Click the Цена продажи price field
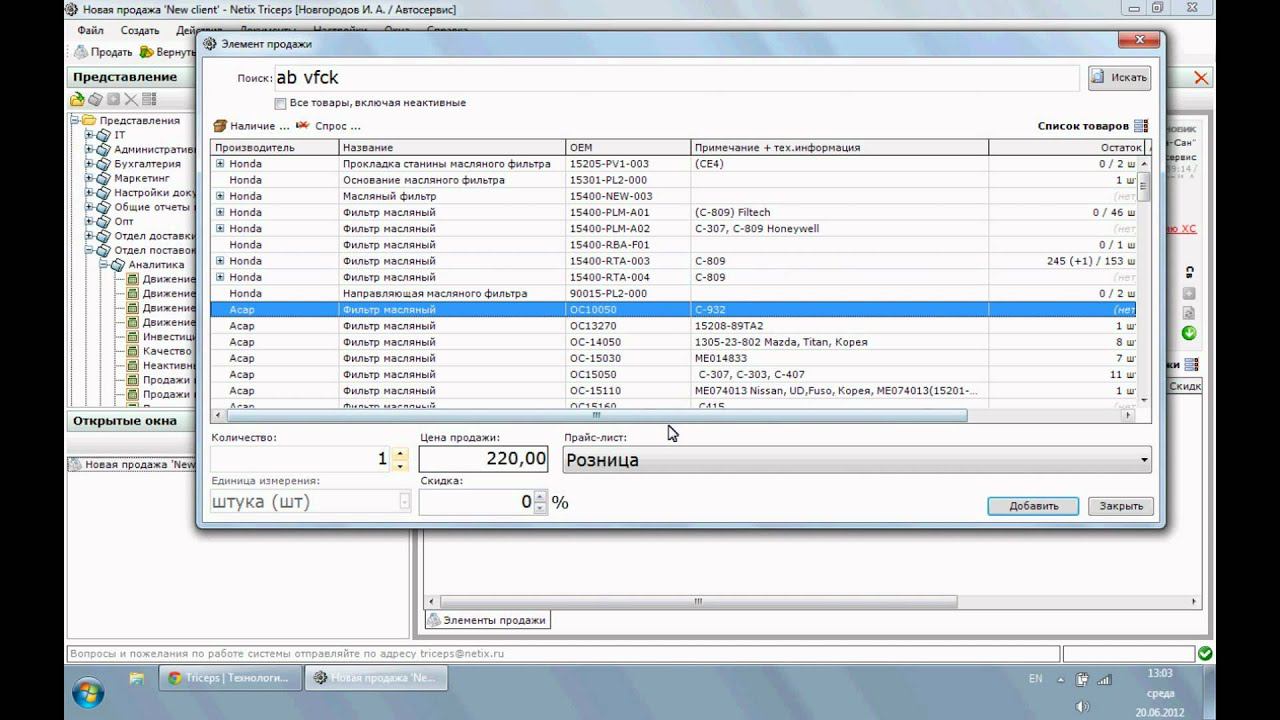Screen dimensions: 1280x720 (x=484, y=459)
